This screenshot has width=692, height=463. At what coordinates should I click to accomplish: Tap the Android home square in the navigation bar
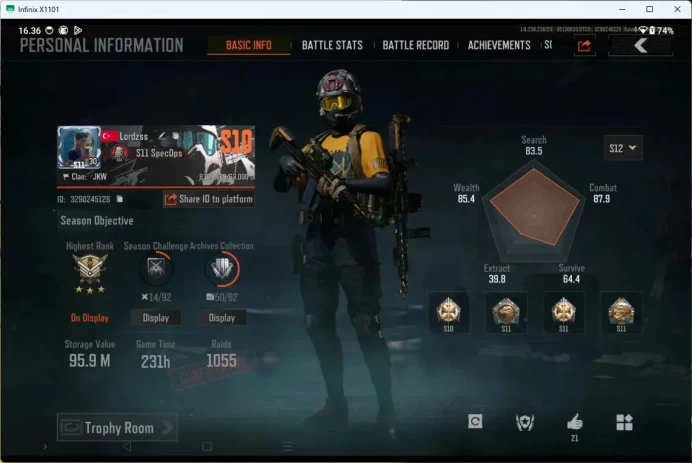(207, 447)
